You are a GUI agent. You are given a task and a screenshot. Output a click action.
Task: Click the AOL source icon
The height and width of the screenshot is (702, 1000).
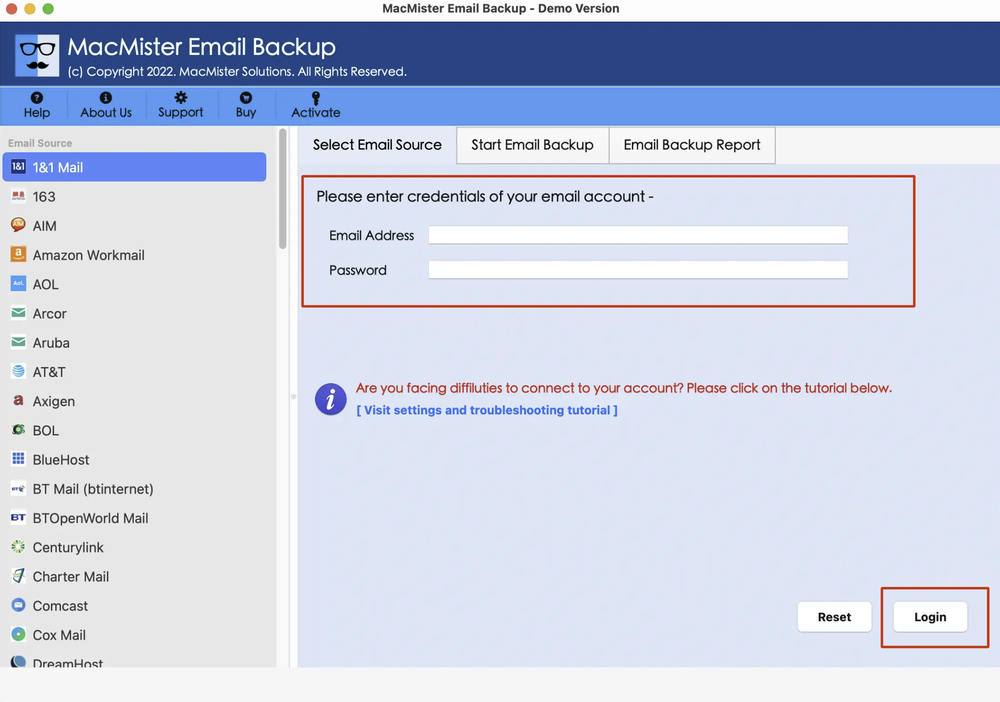pyautogui.click(x=18, y=284)
